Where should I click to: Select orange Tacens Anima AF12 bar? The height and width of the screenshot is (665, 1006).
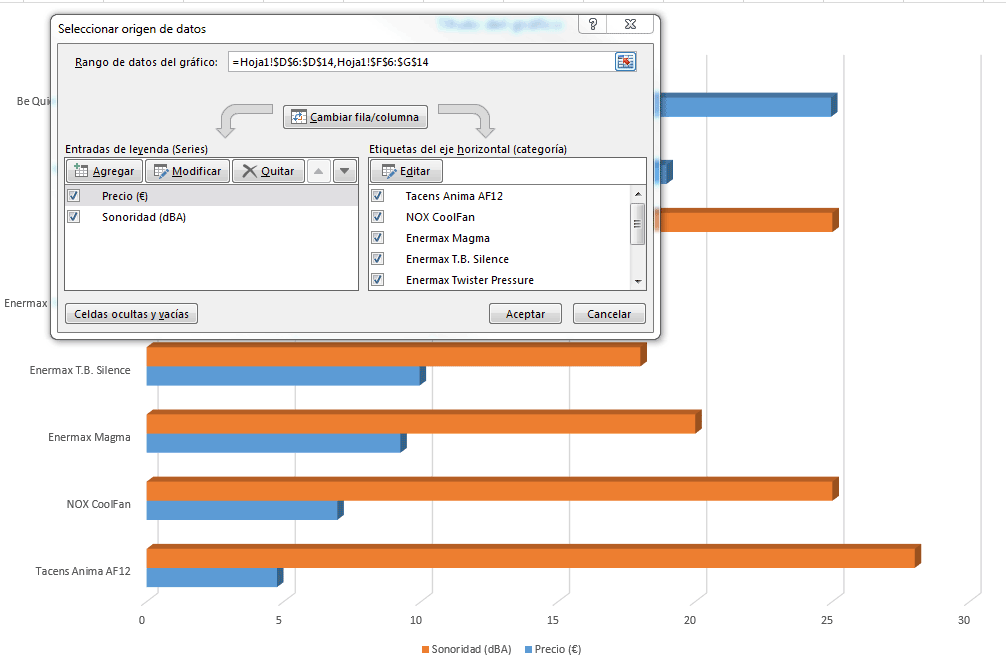click(533, 557)
